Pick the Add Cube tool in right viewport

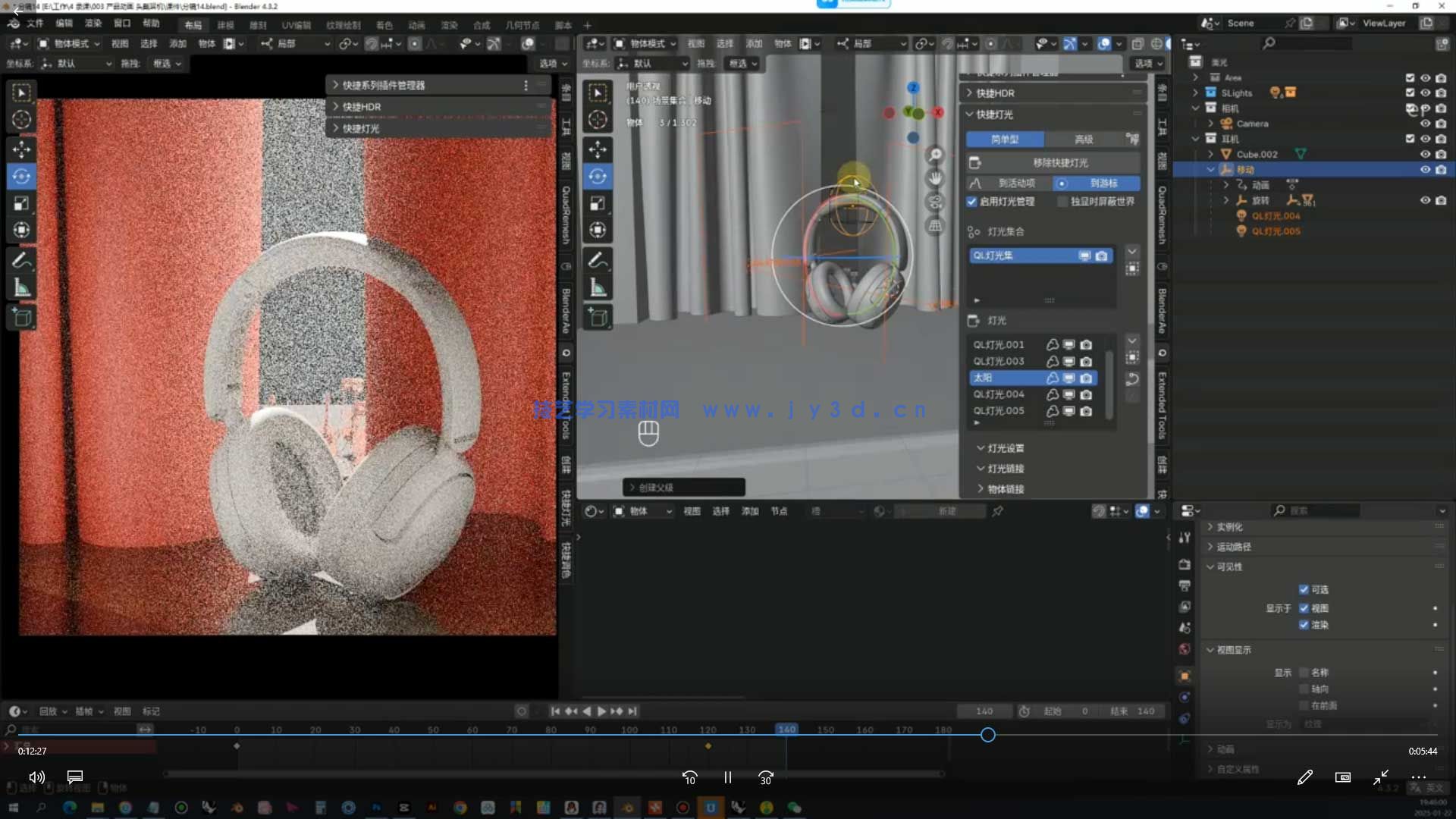click(598, 318)
